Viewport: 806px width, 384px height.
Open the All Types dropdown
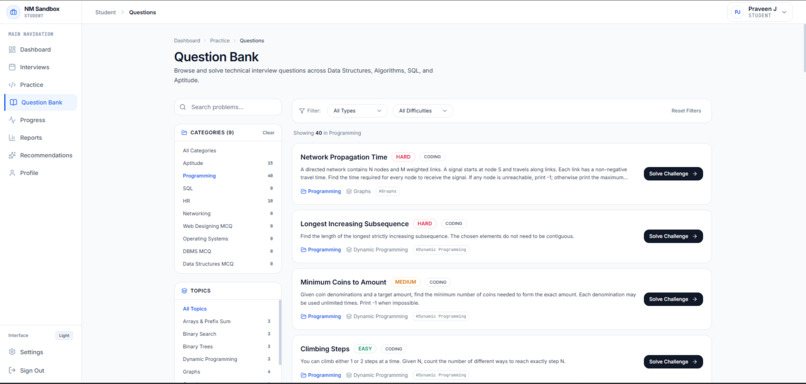click(x=357, y=111)
